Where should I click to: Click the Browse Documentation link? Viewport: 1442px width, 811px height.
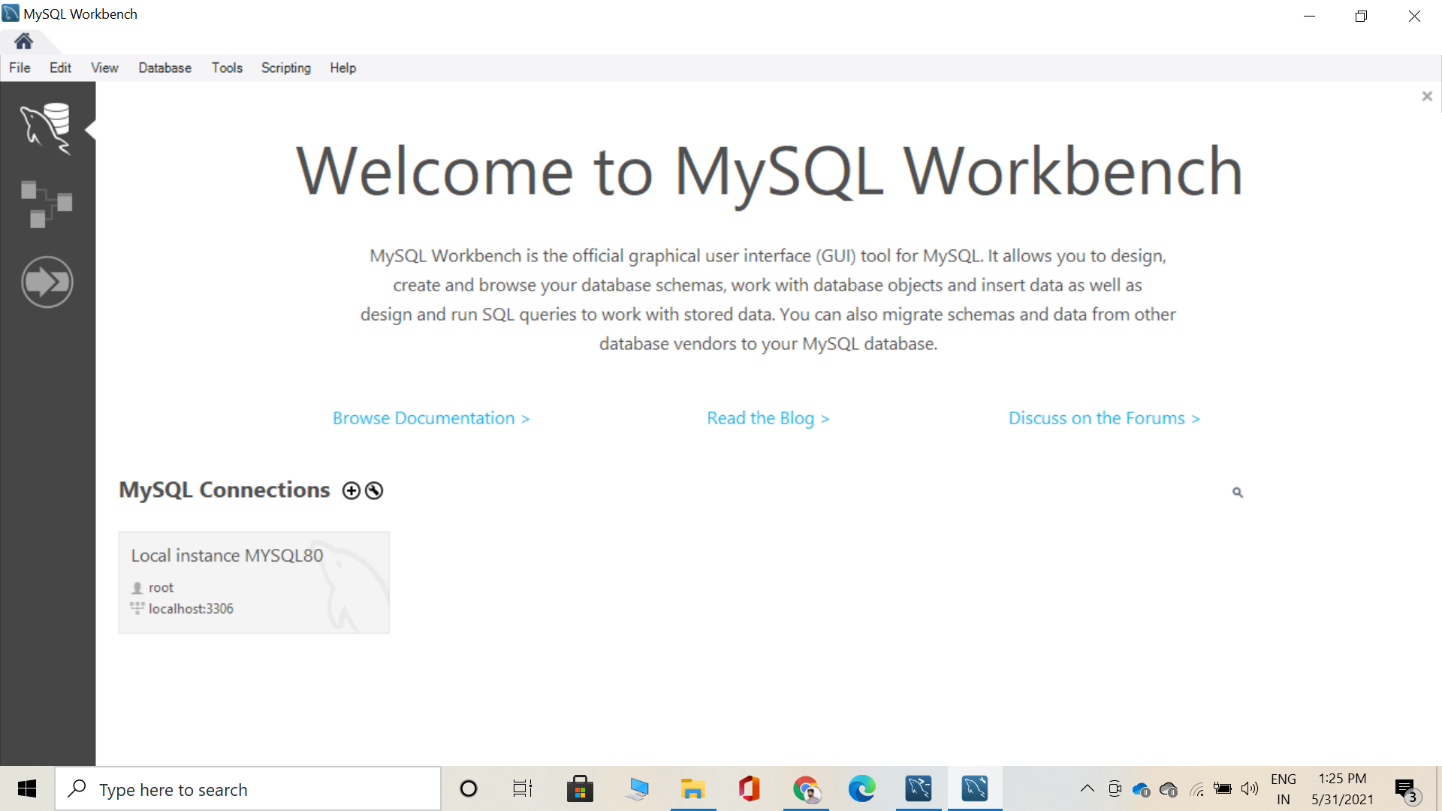(x=431, y=418)
